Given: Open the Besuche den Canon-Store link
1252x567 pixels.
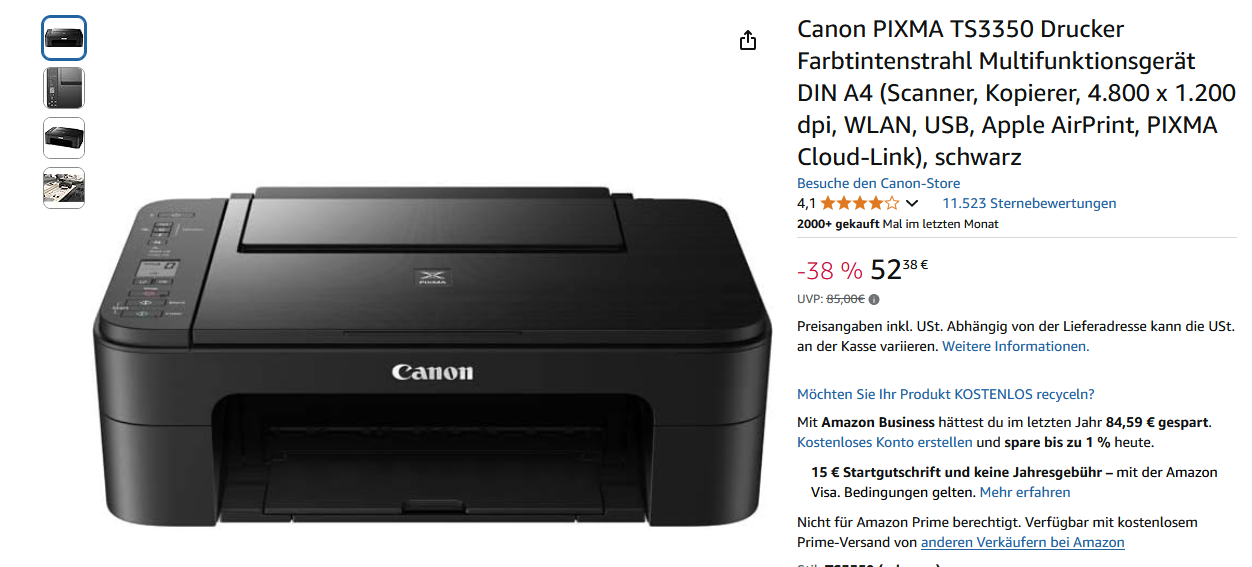Looking at the screenshot, I should click(878, 183).
